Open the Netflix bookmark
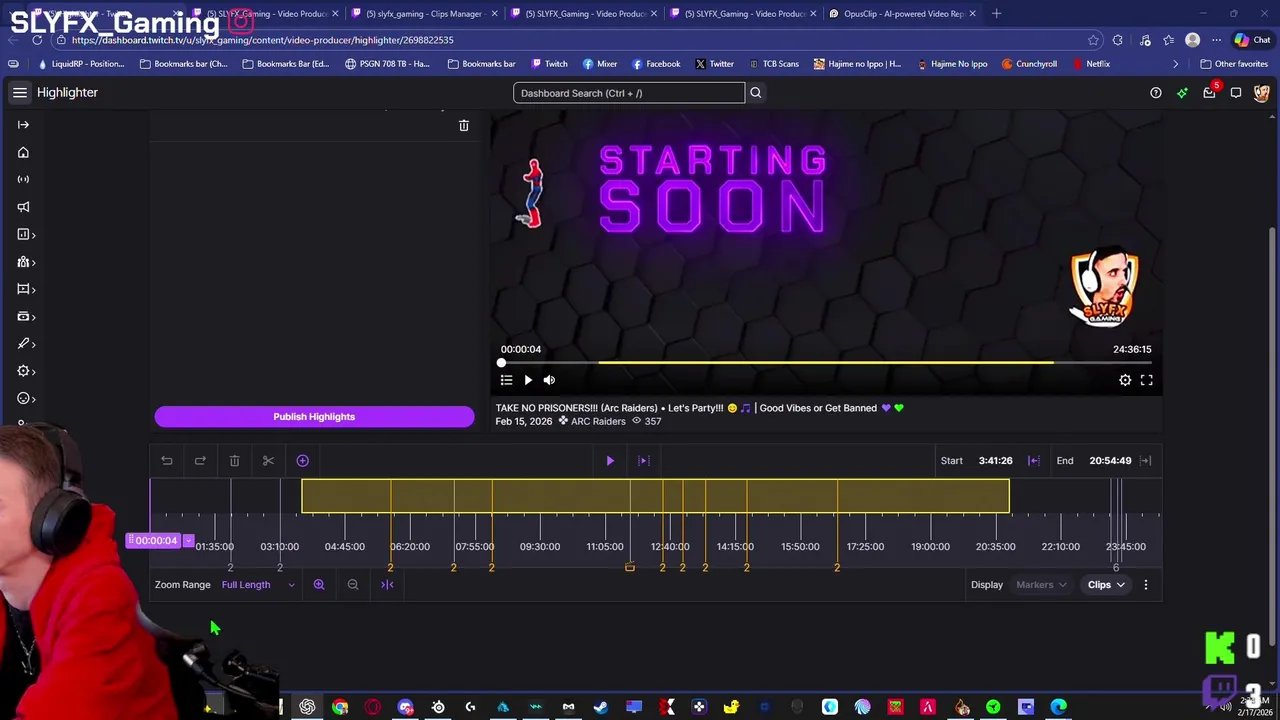Screen dimensions: 1280x720 pos(1091,64)
